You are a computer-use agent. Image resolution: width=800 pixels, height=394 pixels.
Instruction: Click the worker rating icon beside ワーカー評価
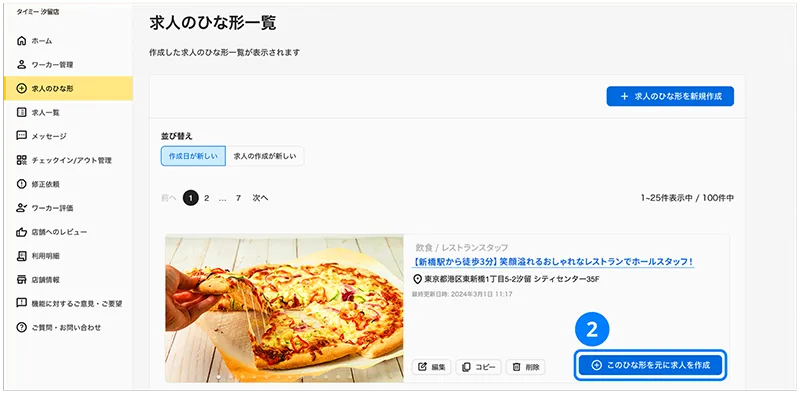click(21, 208)
